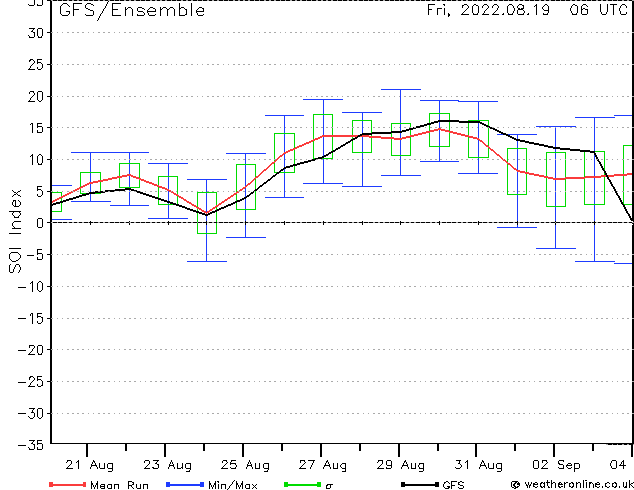This screenshot has height=490, width=634.
Task: Click the date text Fri, 2022.08.19
Action: 488,10
